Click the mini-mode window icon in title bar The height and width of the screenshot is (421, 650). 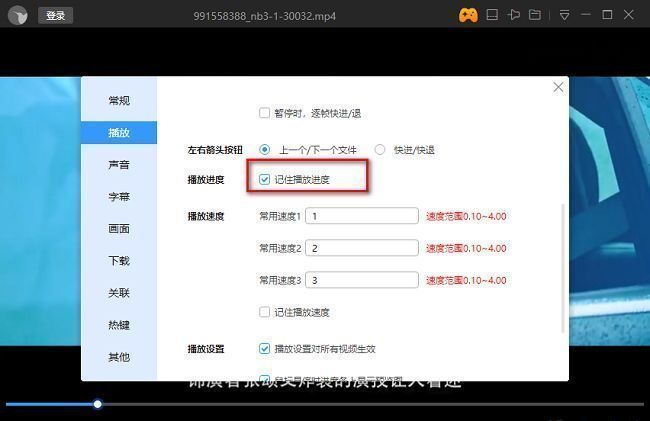tap(492, 15)
